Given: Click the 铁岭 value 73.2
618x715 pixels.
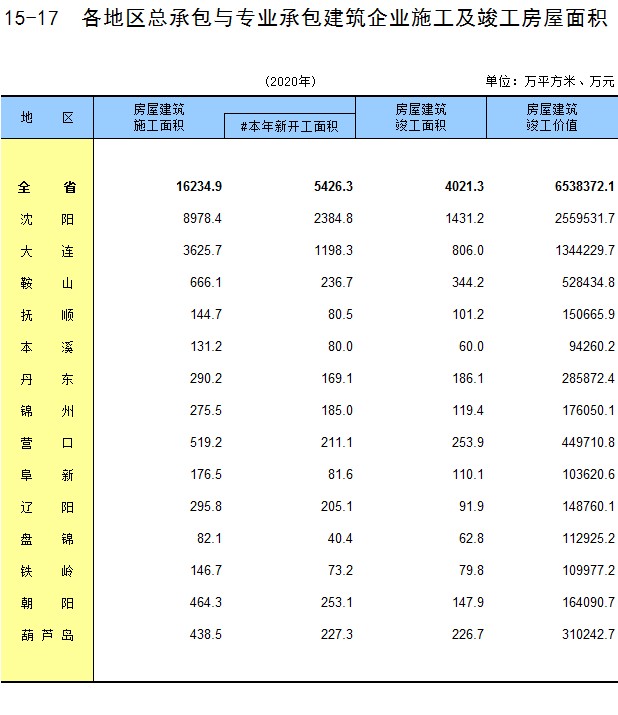Looking at the screenshot, I should click(340, 570).
